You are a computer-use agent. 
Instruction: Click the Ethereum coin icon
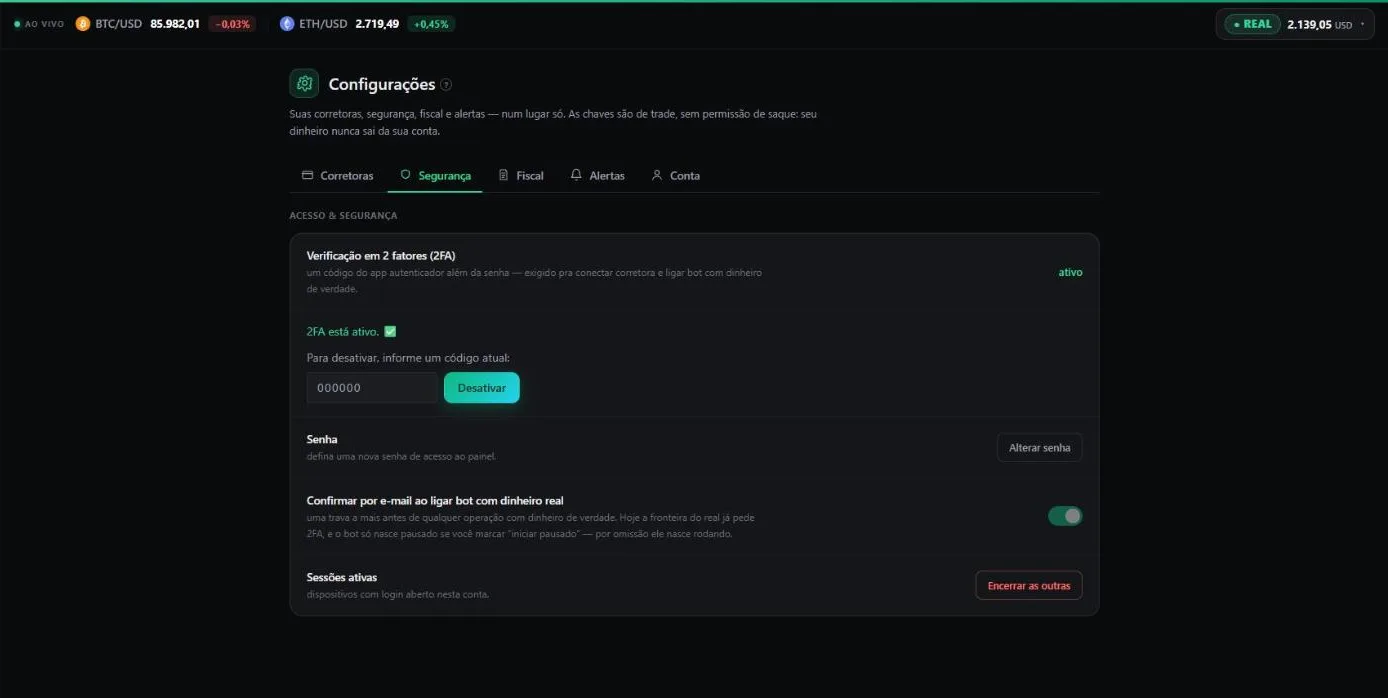tap(287, 23)
